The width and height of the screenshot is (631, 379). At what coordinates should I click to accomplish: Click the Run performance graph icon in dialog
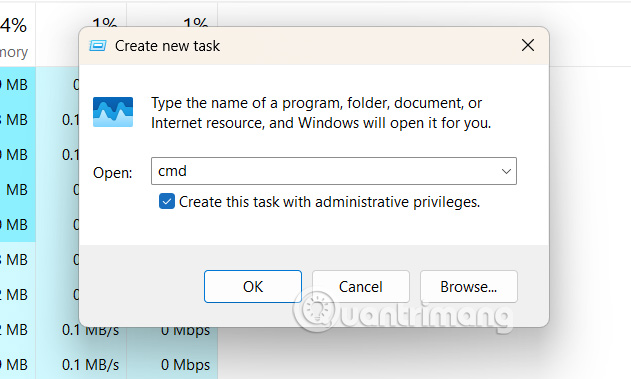pos(113,112)
